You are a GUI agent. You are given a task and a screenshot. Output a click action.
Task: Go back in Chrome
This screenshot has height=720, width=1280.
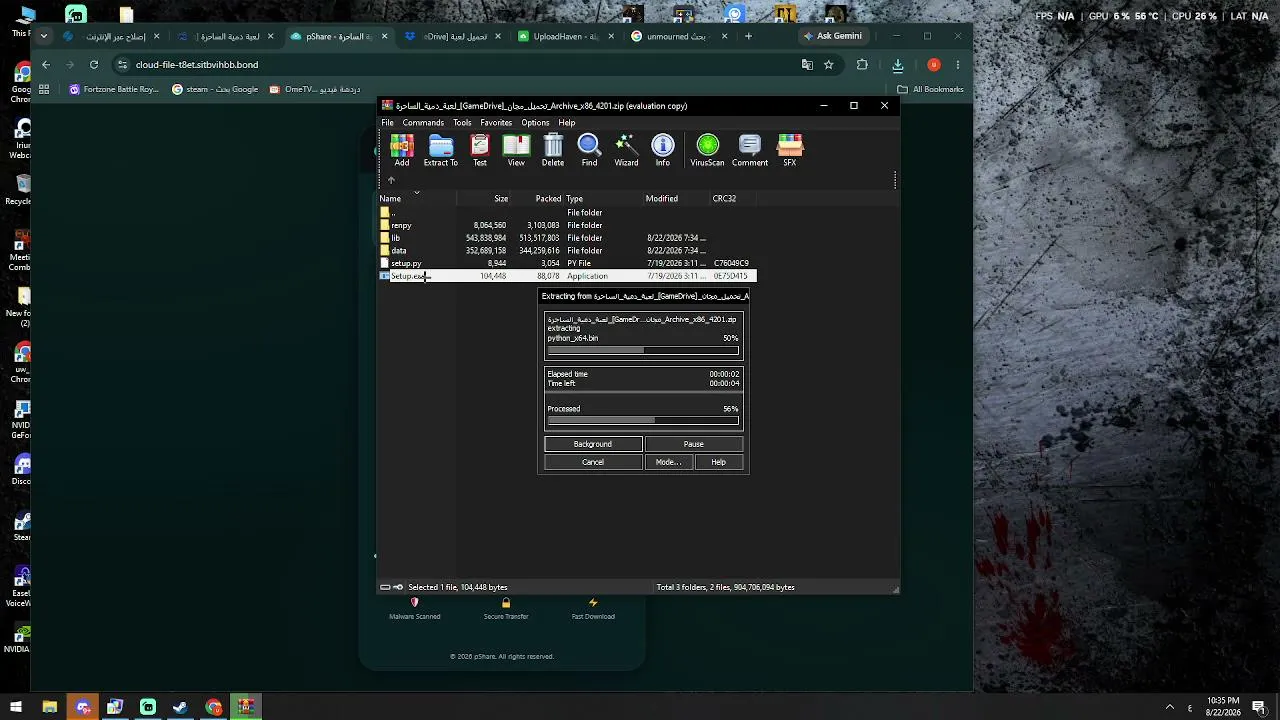pyautogui.click(x=46, y=65)
